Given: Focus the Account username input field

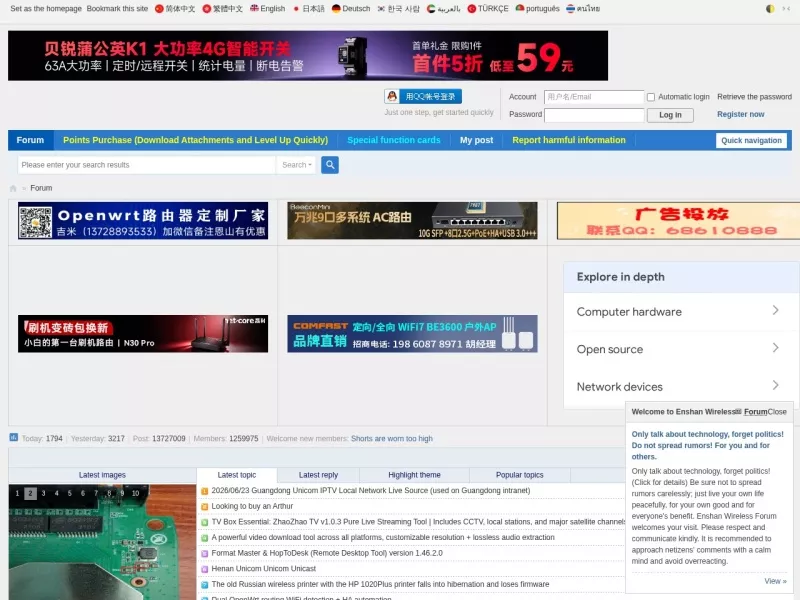Looking at the screenshot, I should (594, 97).
